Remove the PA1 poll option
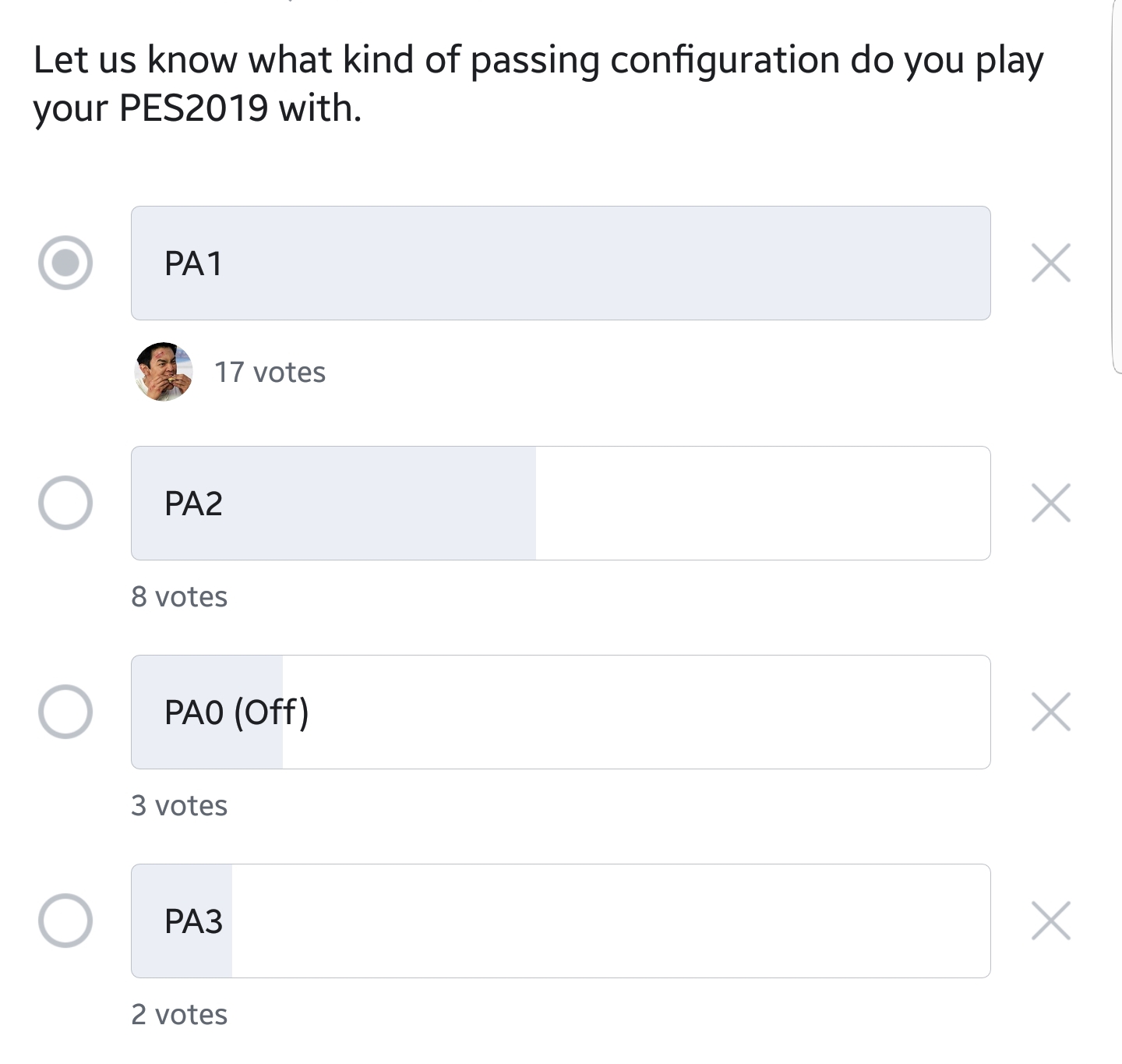 click(x=1050, y=263)
